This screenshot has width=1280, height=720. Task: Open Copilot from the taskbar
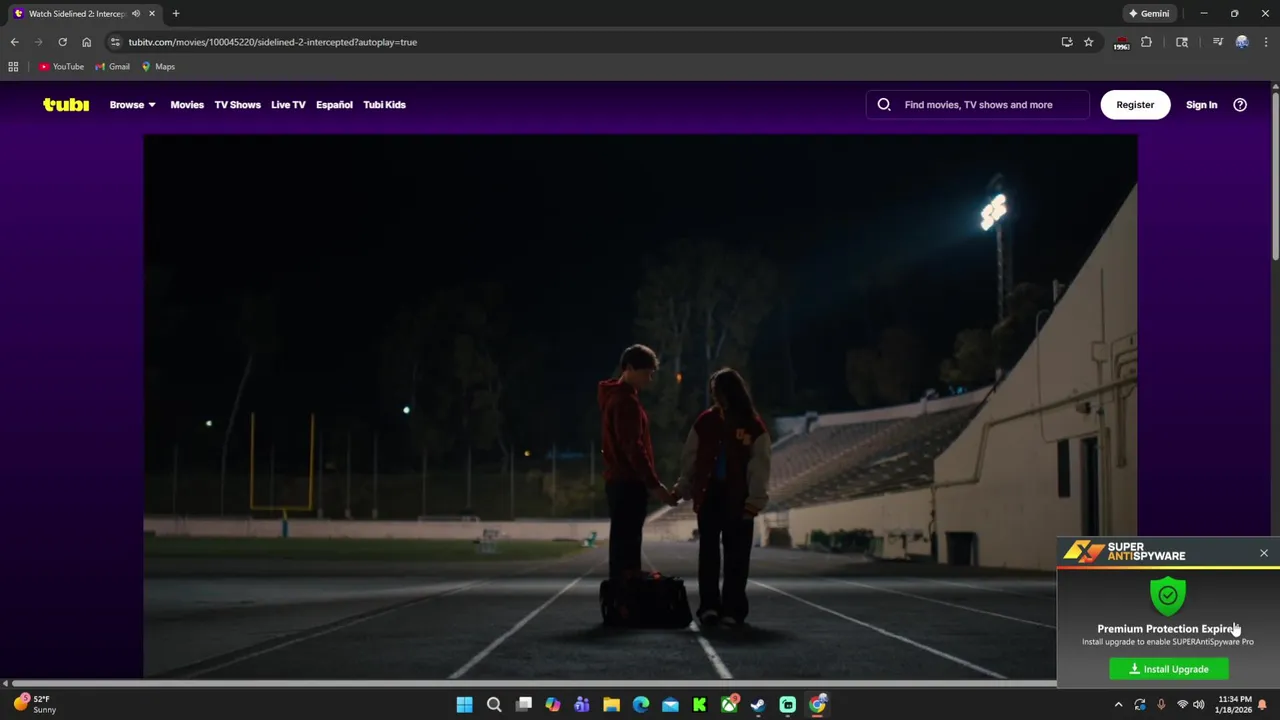coord(553,705)
